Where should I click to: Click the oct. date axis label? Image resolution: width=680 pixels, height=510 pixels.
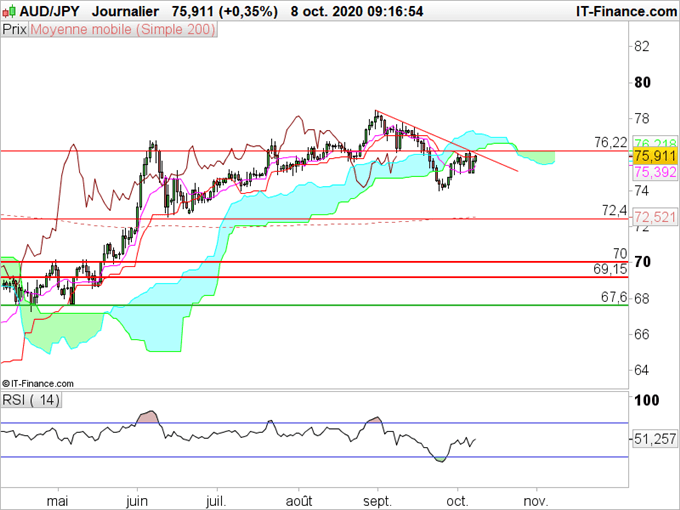click(x=457, y=501)
